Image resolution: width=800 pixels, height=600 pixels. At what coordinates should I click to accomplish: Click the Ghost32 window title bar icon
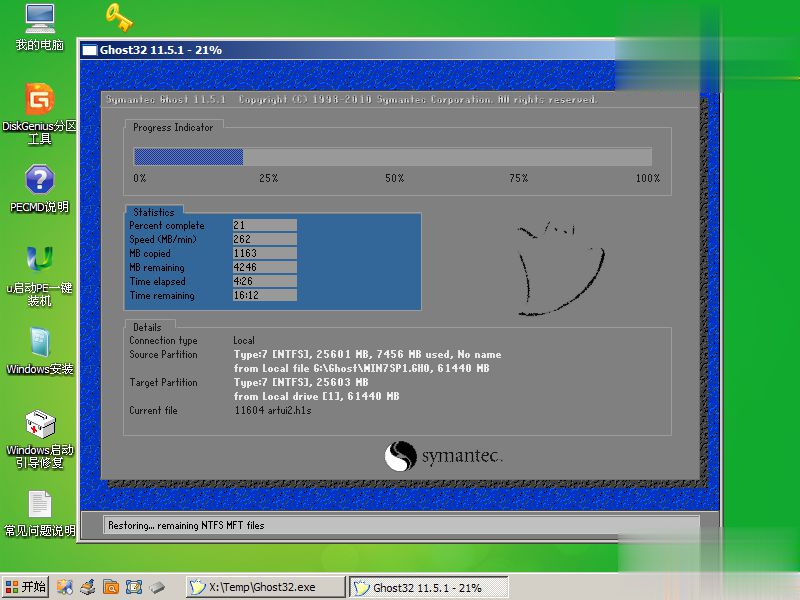90,50
